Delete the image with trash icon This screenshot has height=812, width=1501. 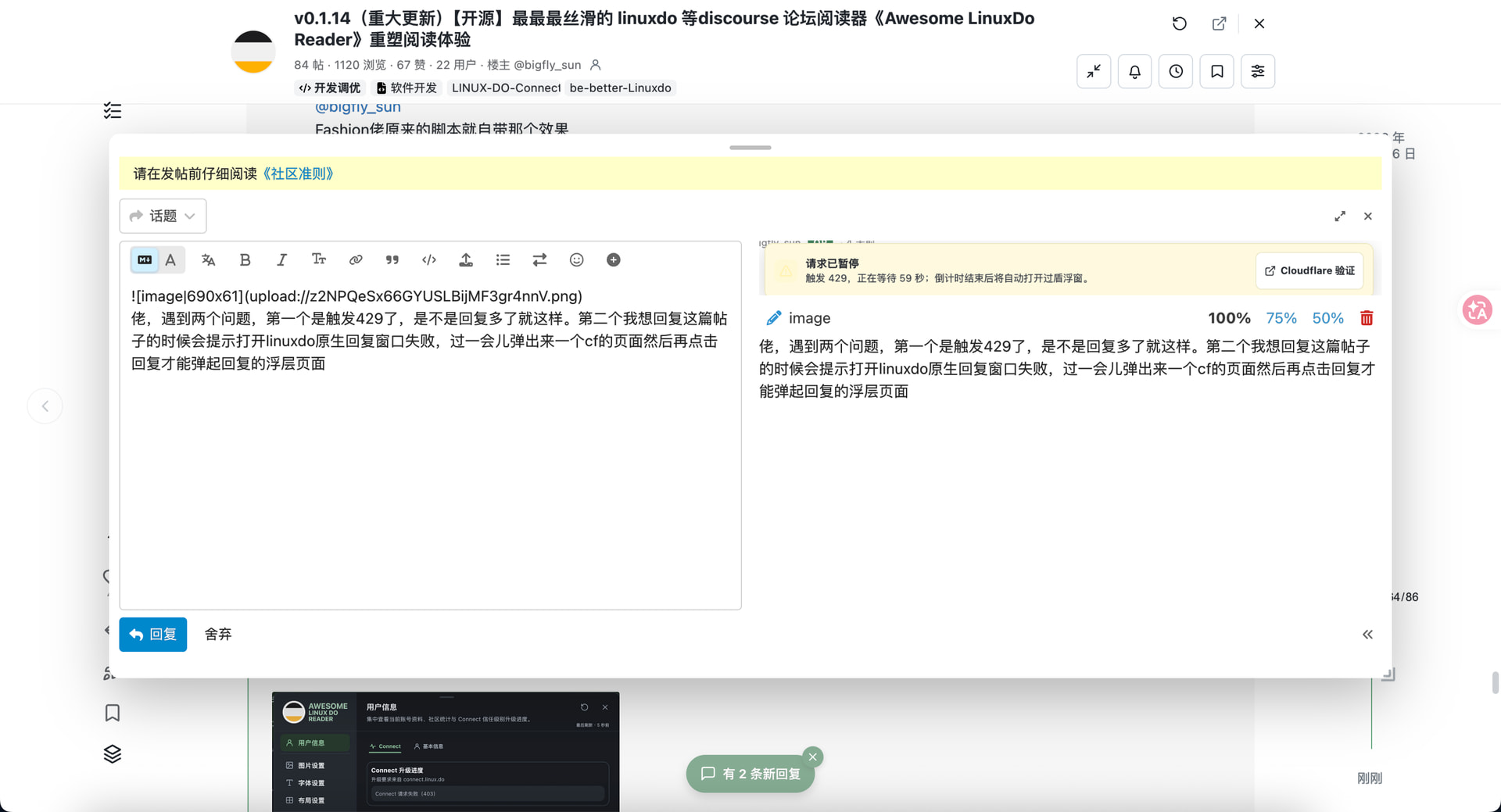1367,318
